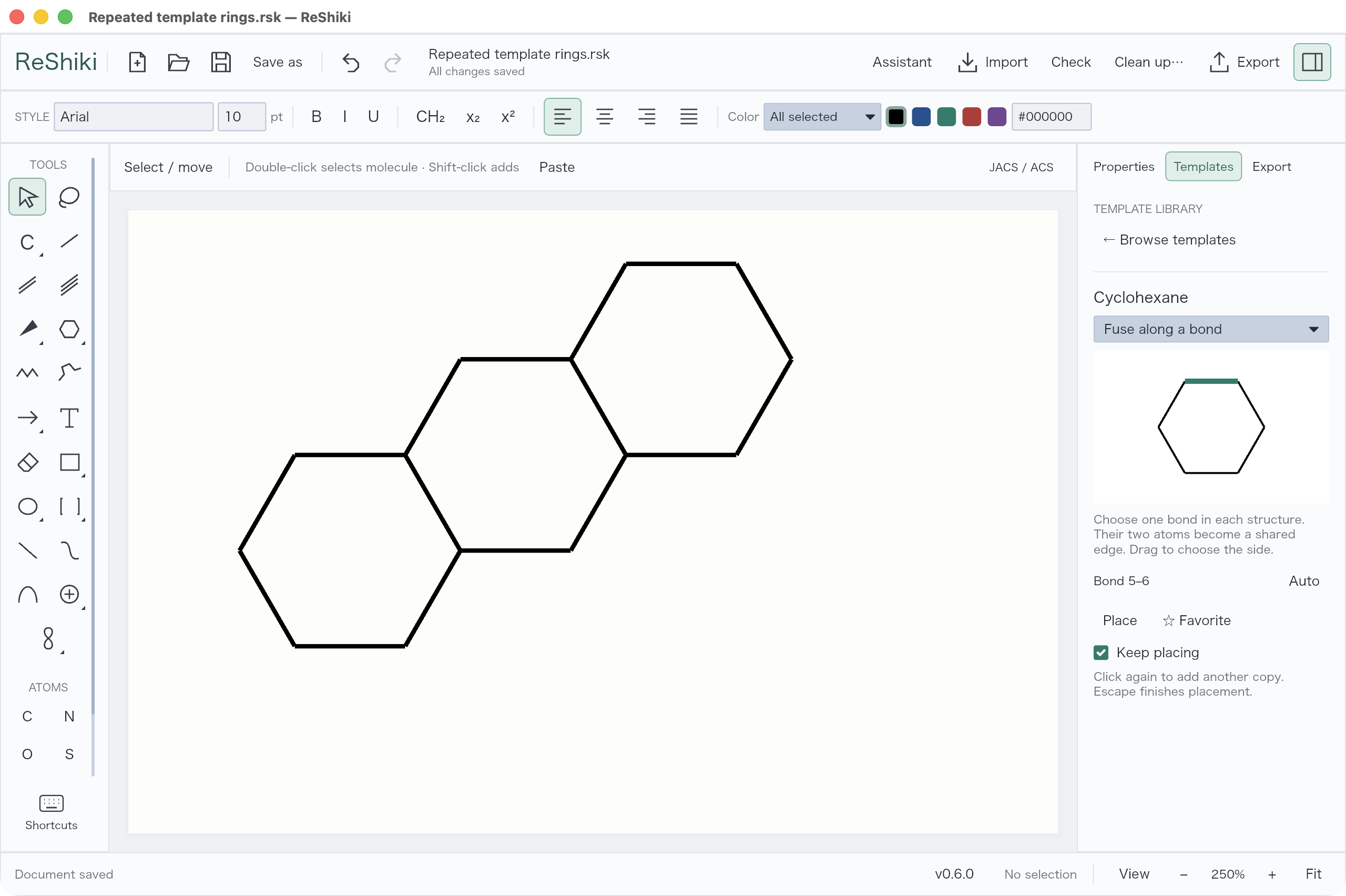
Task: Choose the lasso selection tool
Action: [69, 197]
